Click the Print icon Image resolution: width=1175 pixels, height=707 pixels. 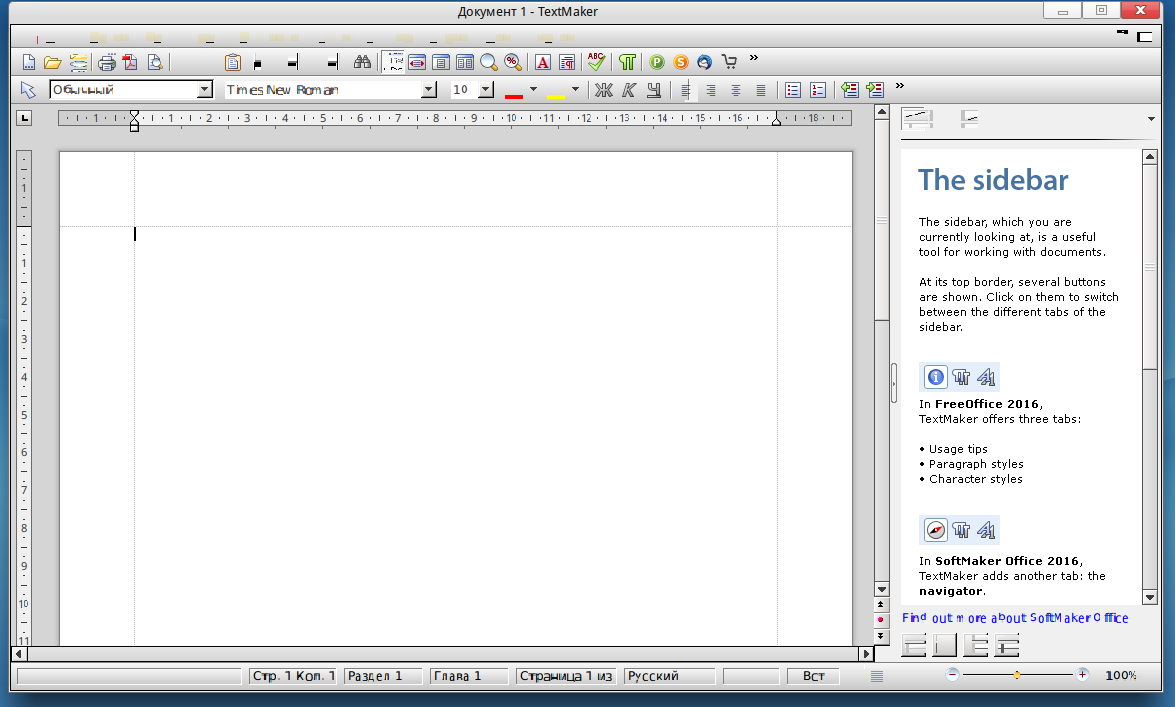pyautogui.click(x=106, y=62)
